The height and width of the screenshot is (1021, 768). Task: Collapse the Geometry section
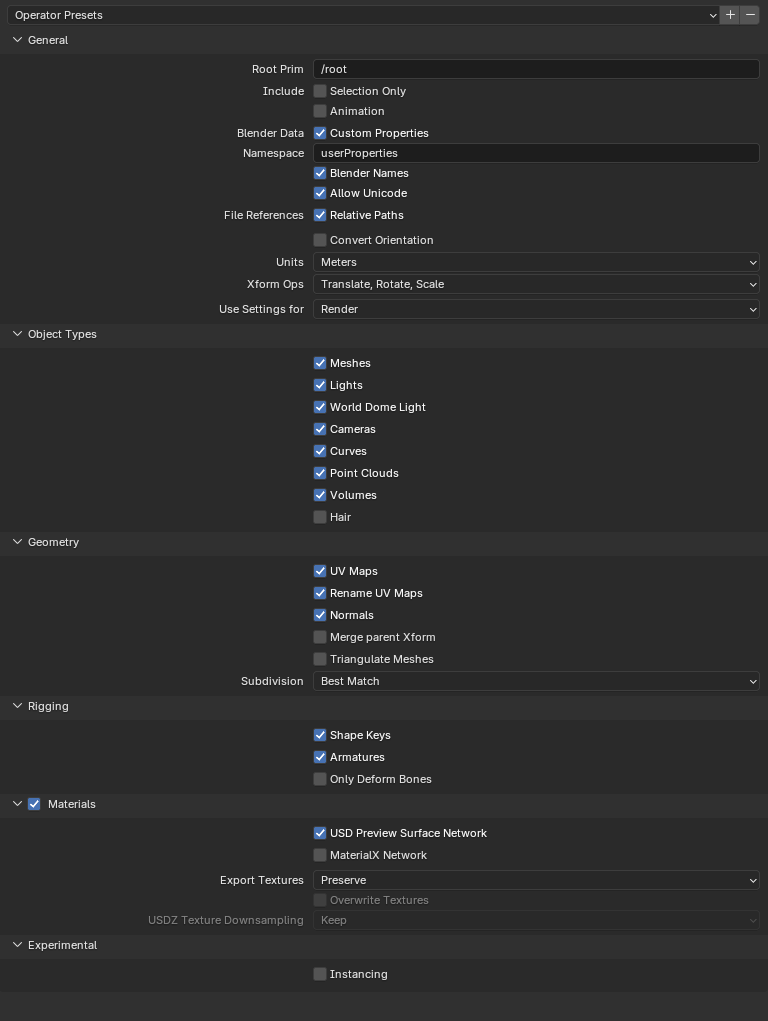(17, 542)
